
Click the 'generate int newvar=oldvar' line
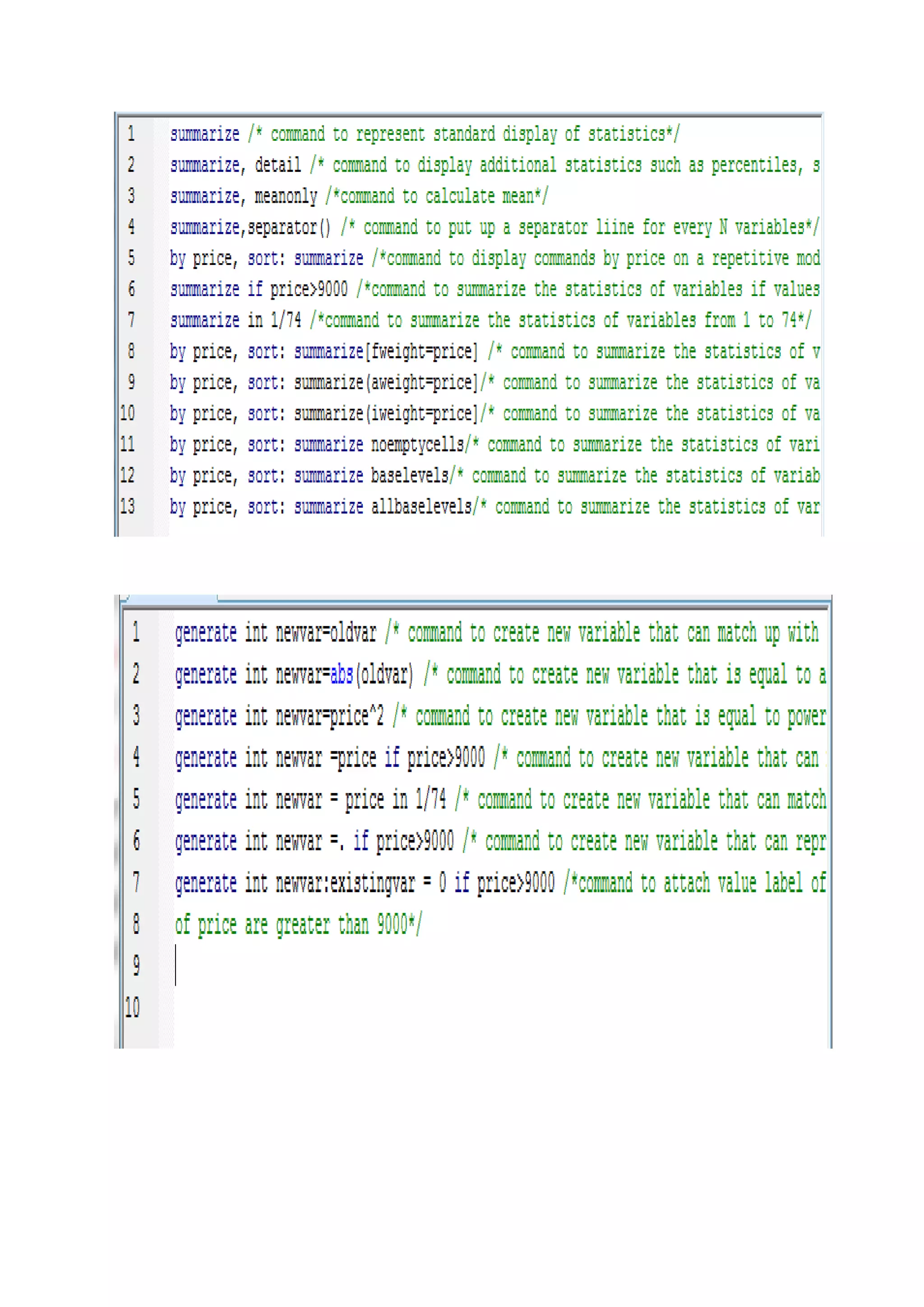(497, 633)
